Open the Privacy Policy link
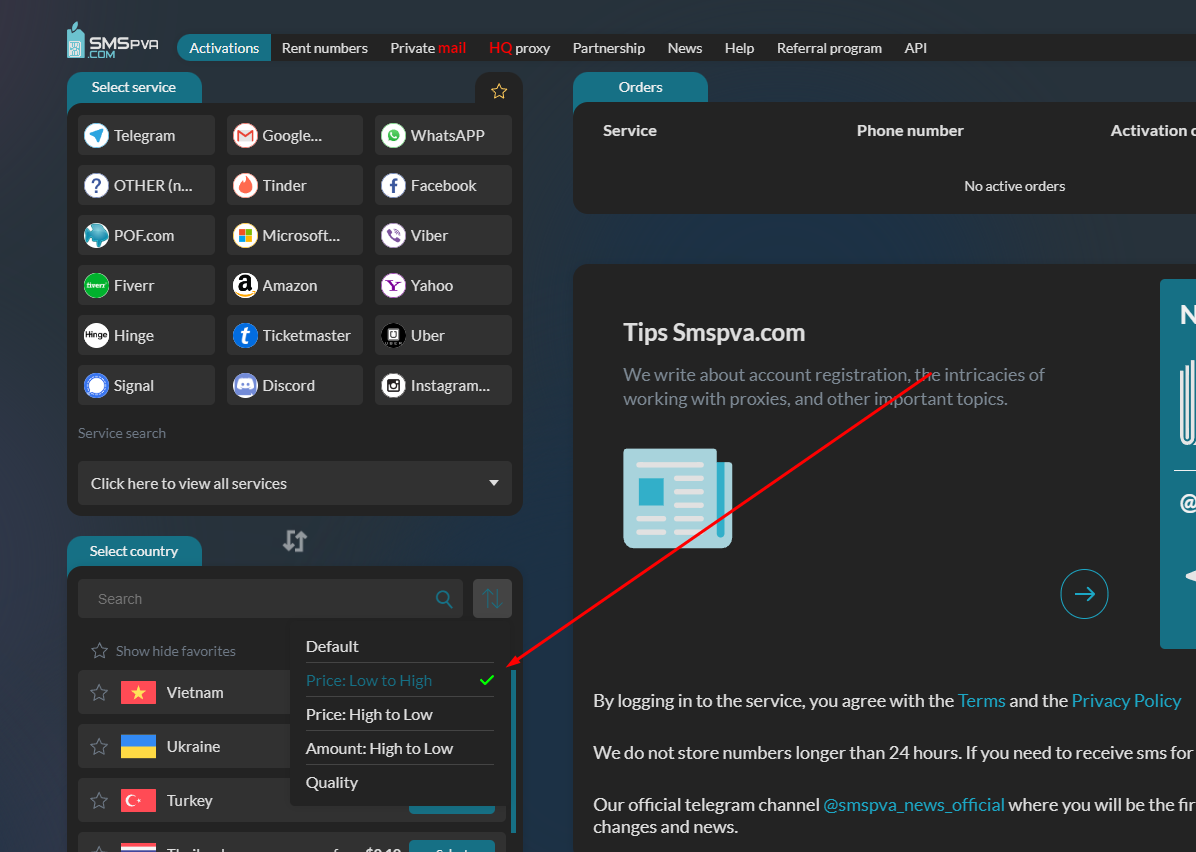This screenshot has height=852, width=1196. tap(1126, 700)
